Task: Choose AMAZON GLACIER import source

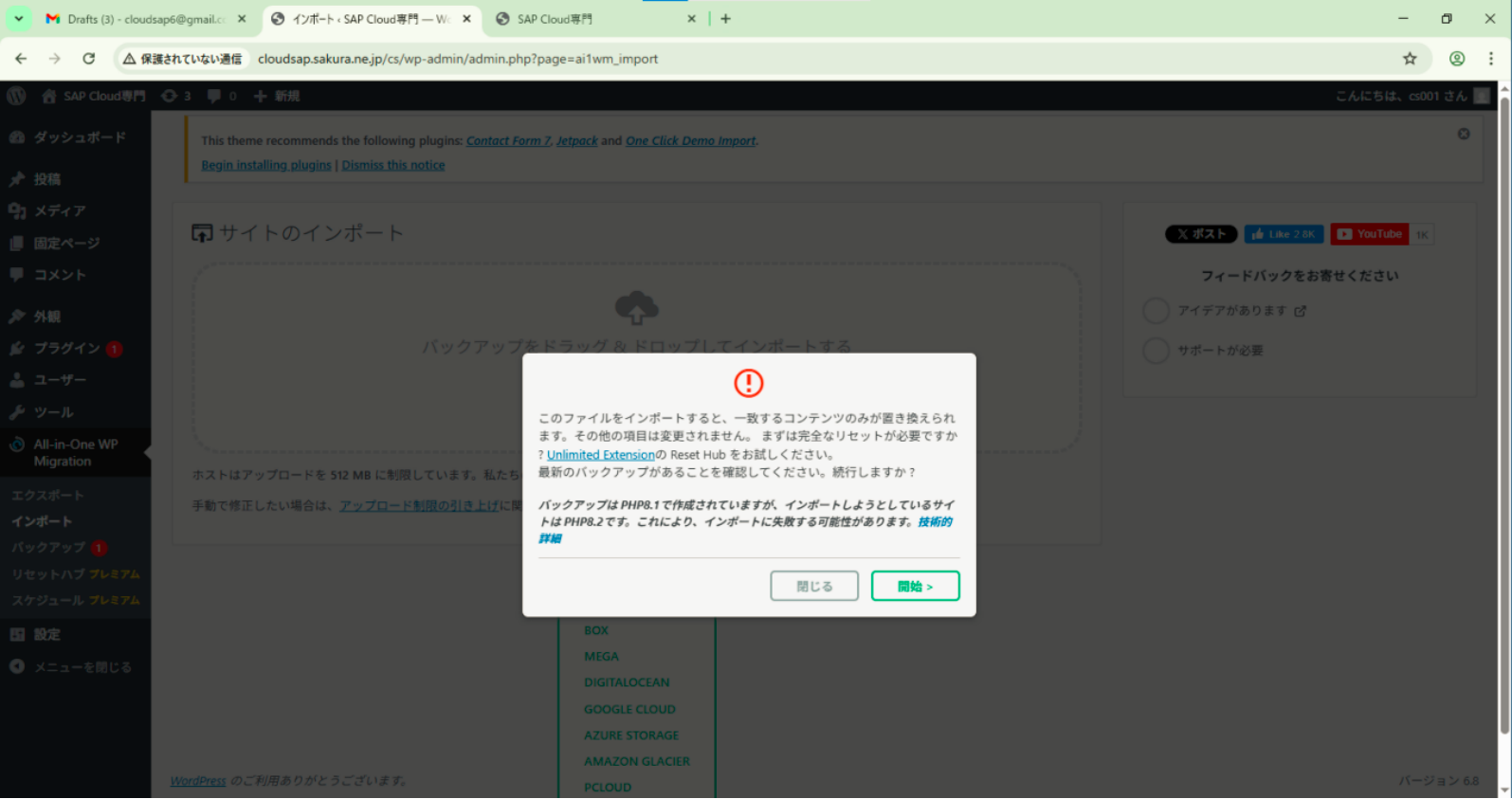Action: tap(637, 761)
